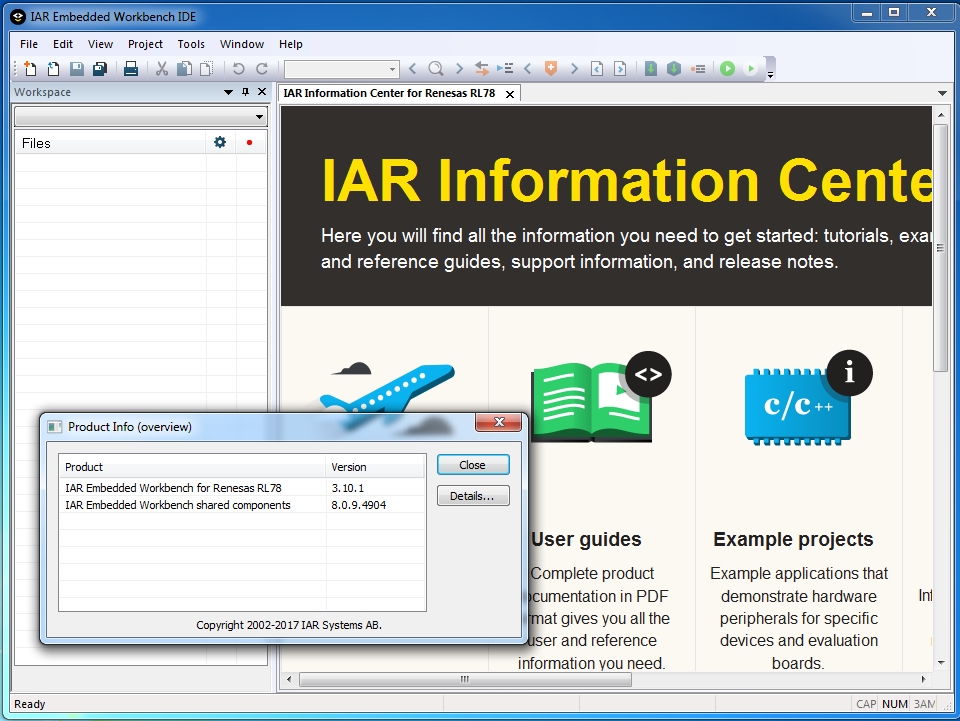Screen dimensions: 960x721
Task: Click the gear icon in Files header
Action: (220, 143)
